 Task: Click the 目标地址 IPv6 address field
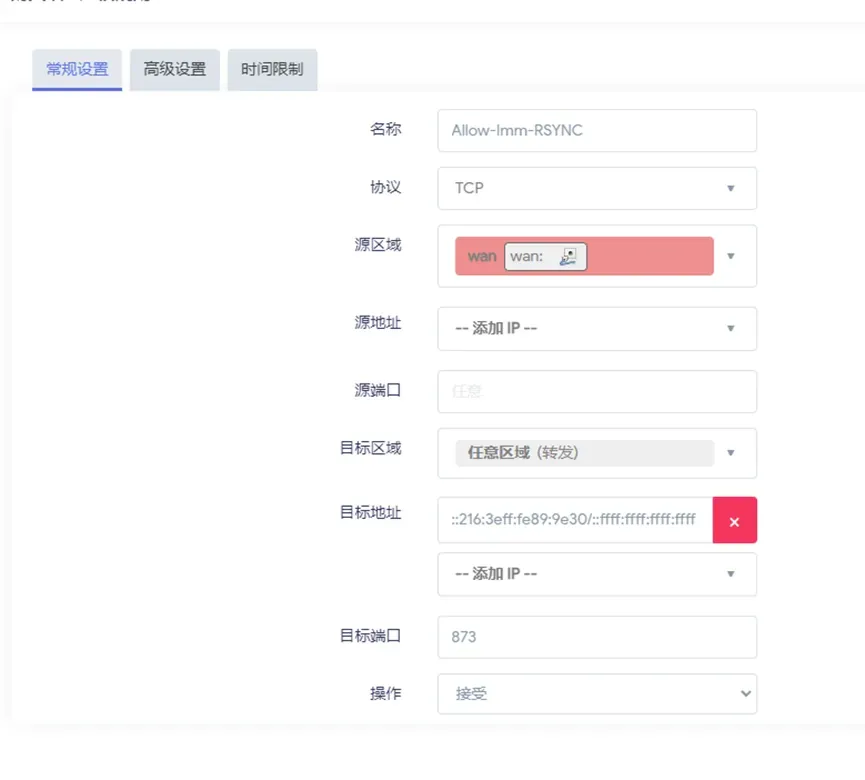click(575, 520)
